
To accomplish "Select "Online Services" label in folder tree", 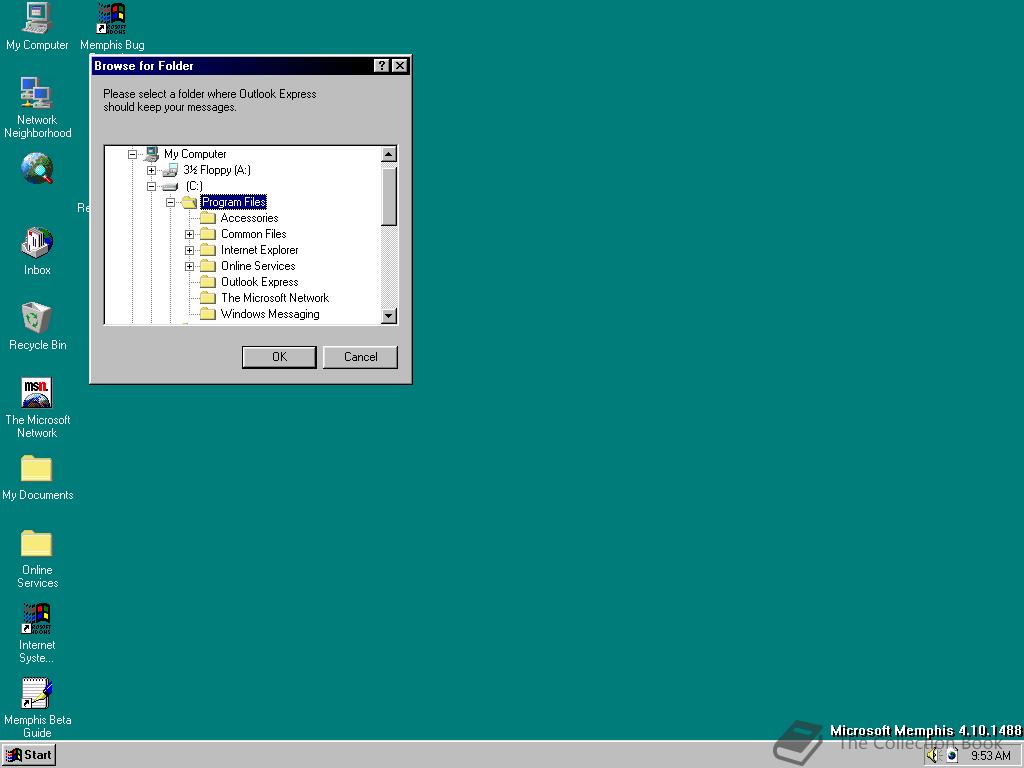I will click(258, 266).
